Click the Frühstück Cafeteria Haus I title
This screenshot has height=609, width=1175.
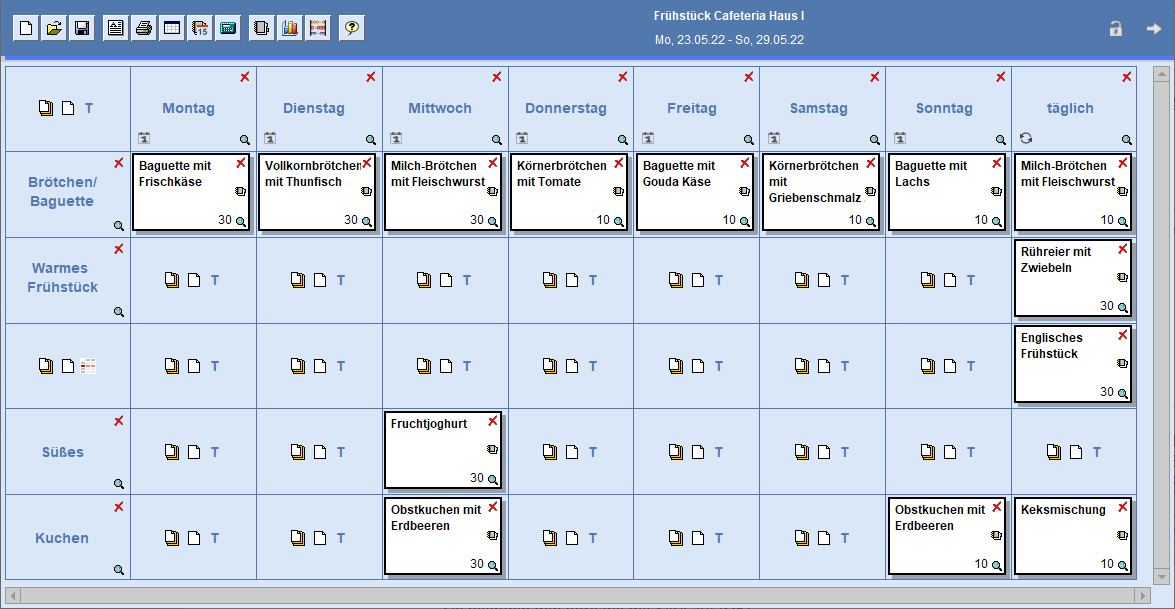729,16
